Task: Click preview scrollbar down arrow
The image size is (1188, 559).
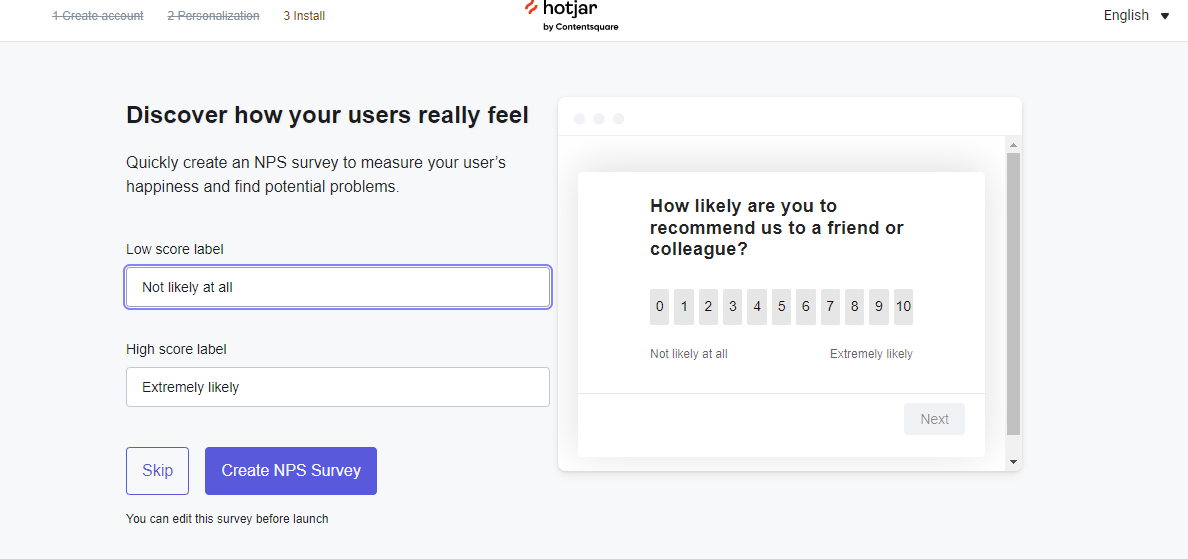Action: [x=1014, y=461]
